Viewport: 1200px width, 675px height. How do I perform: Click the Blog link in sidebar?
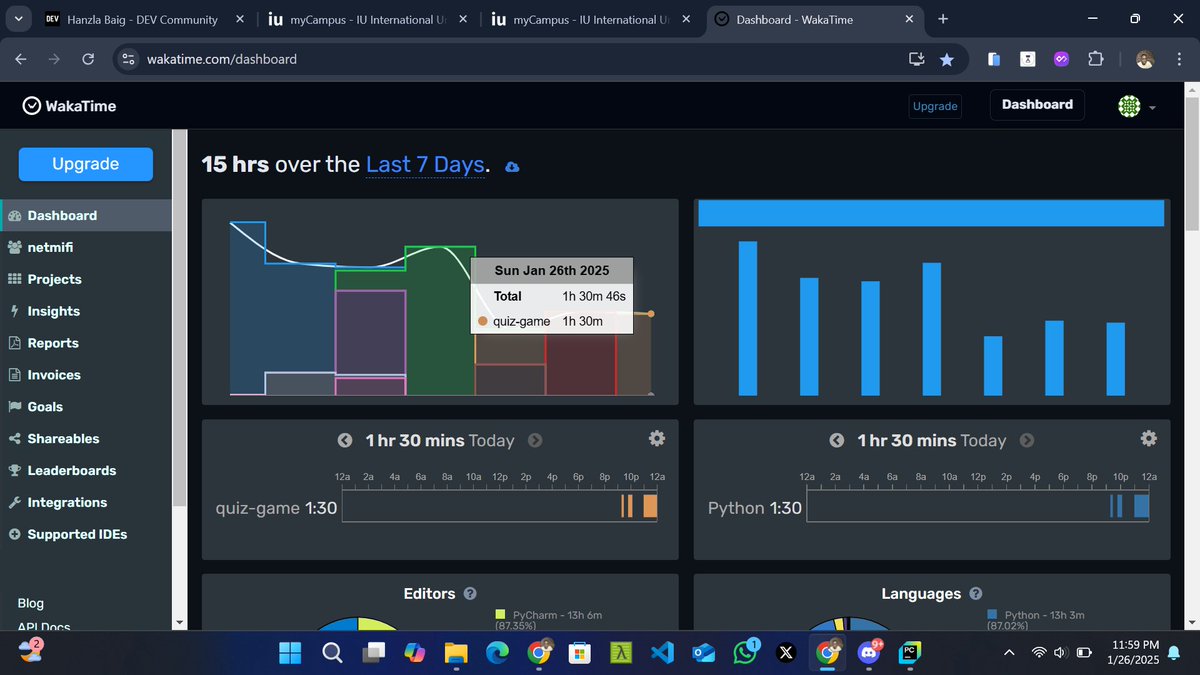pos(31,603)
